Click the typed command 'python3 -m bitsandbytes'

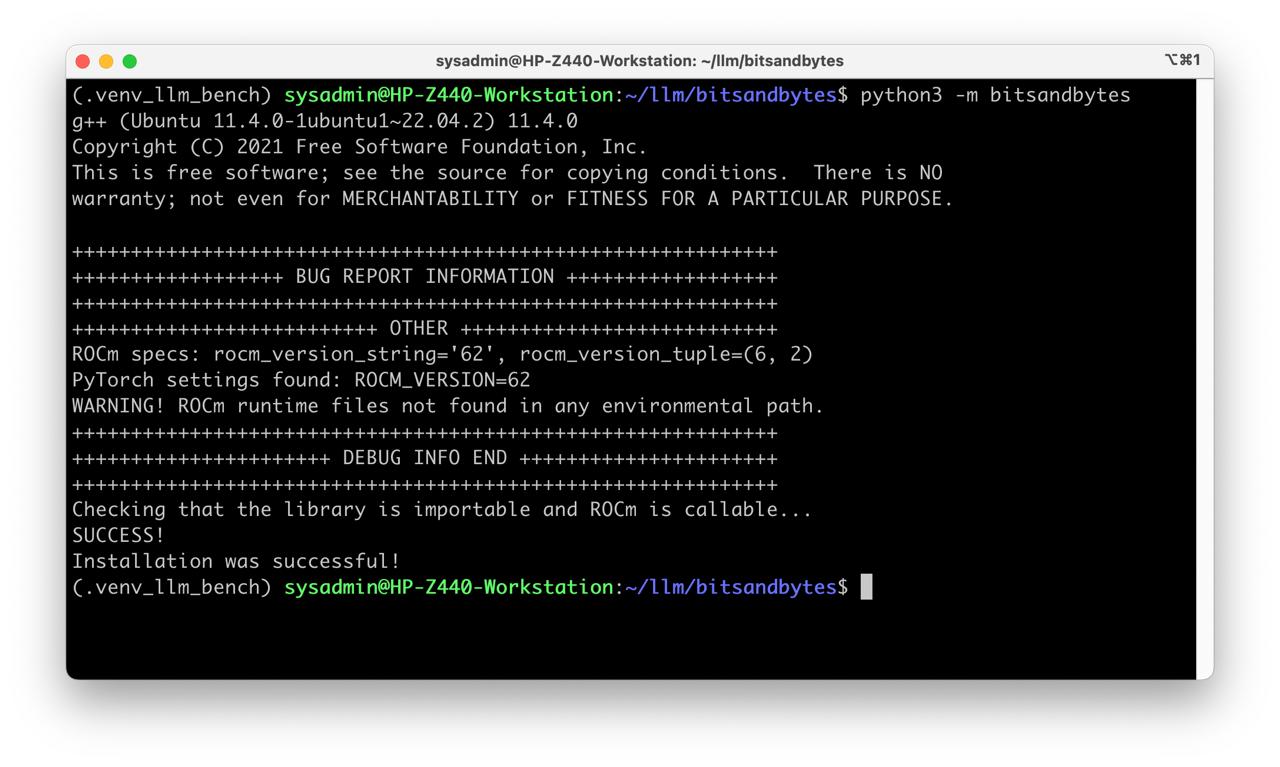[x=995, y=95]
